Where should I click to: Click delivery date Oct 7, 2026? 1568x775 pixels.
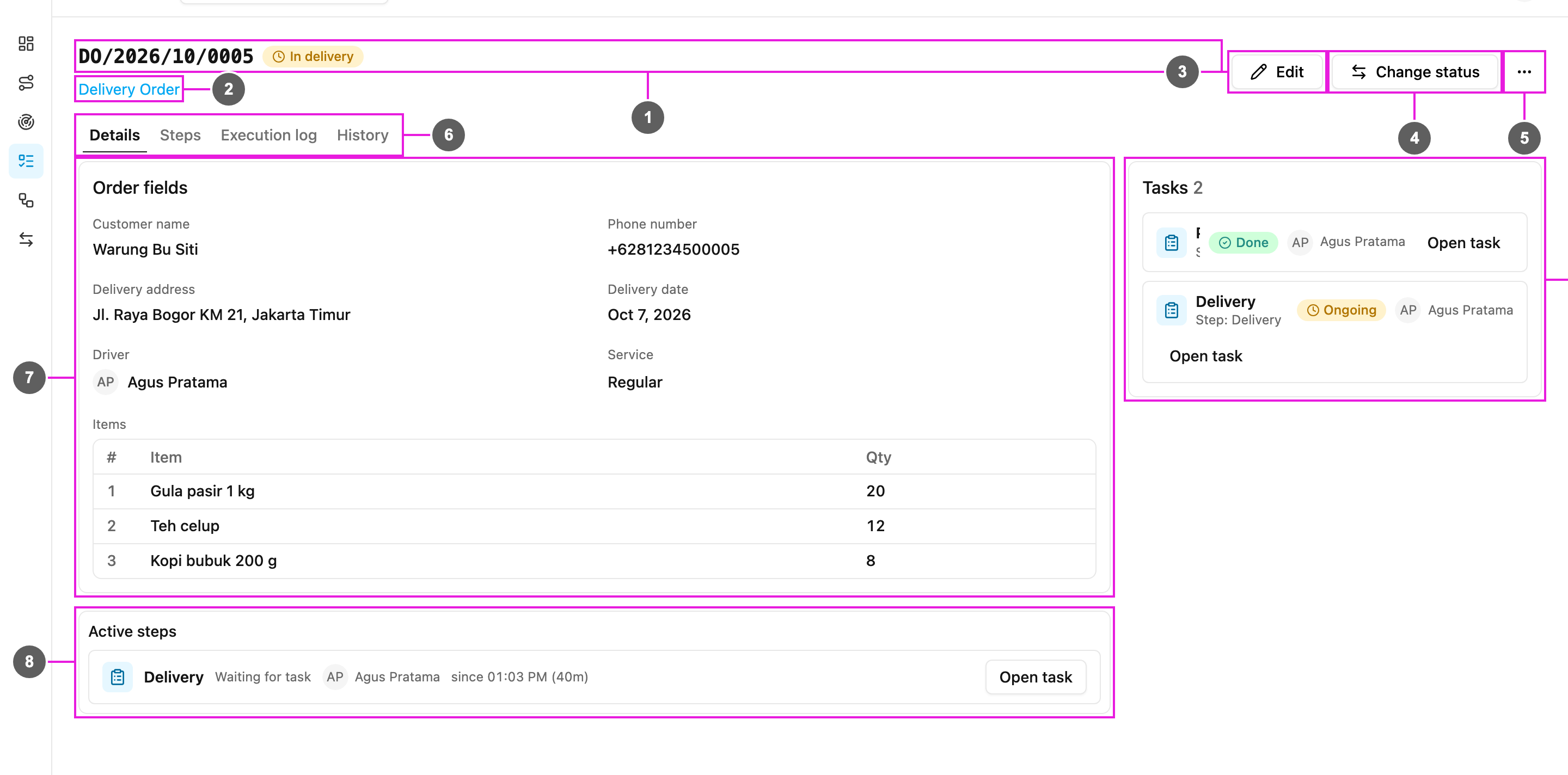coord(649,315)
